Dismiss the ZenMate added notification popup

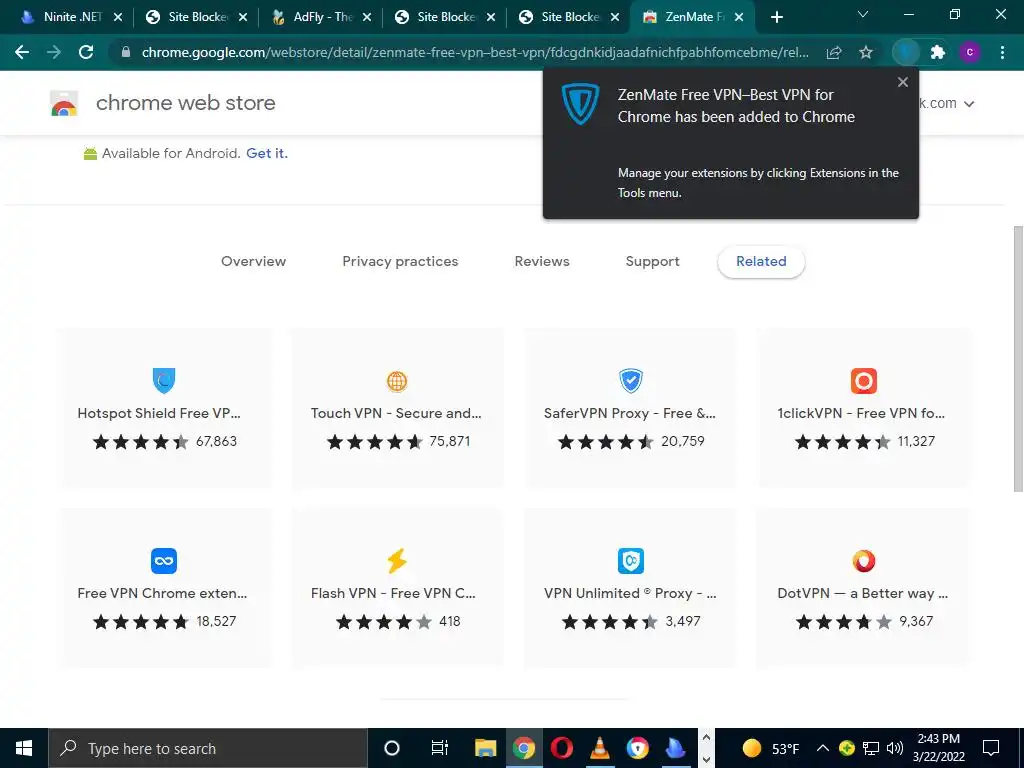point(903,82)
